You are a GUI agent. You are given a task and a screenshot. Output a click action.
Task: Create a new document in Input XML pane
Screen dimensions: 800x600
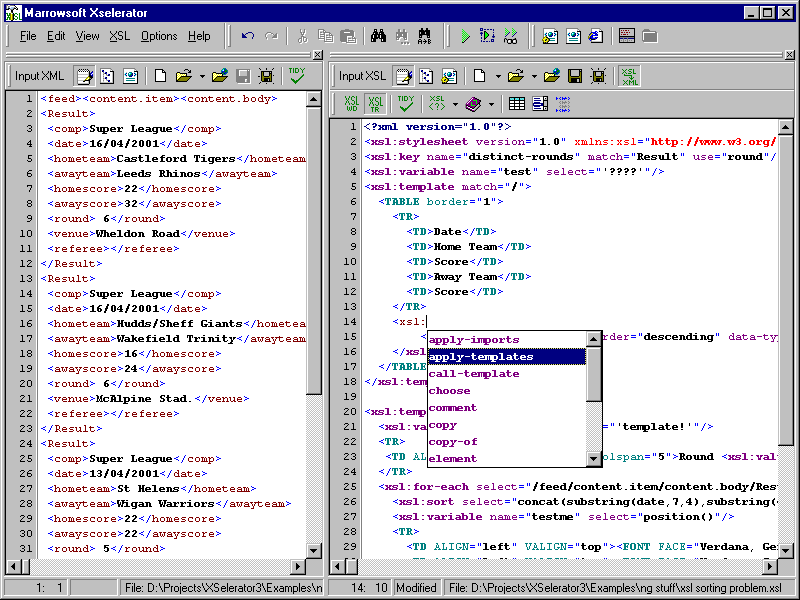tap(160, 77)
